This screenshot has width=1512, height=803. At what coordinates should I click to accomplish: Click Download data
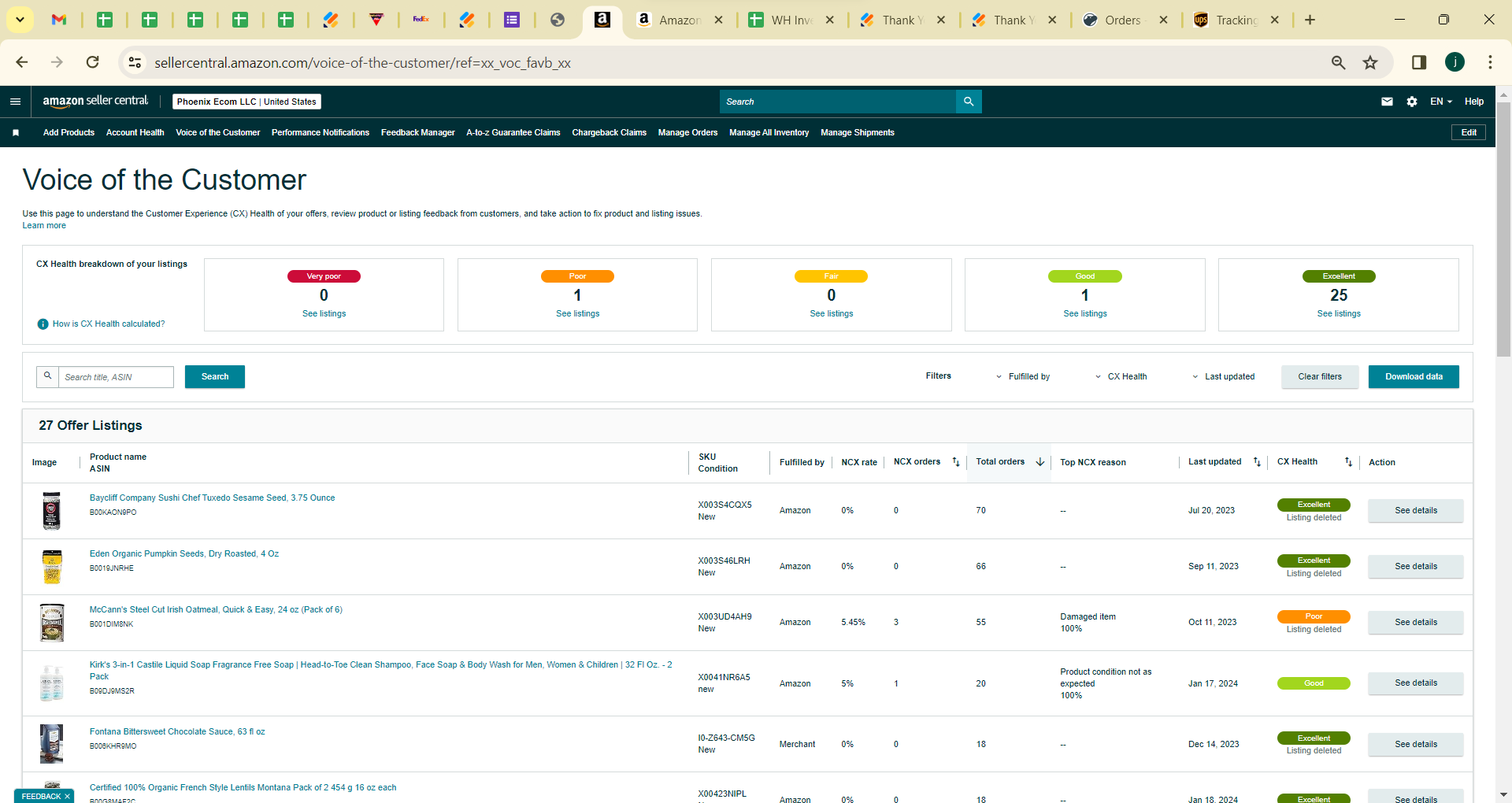[1414, 377]
